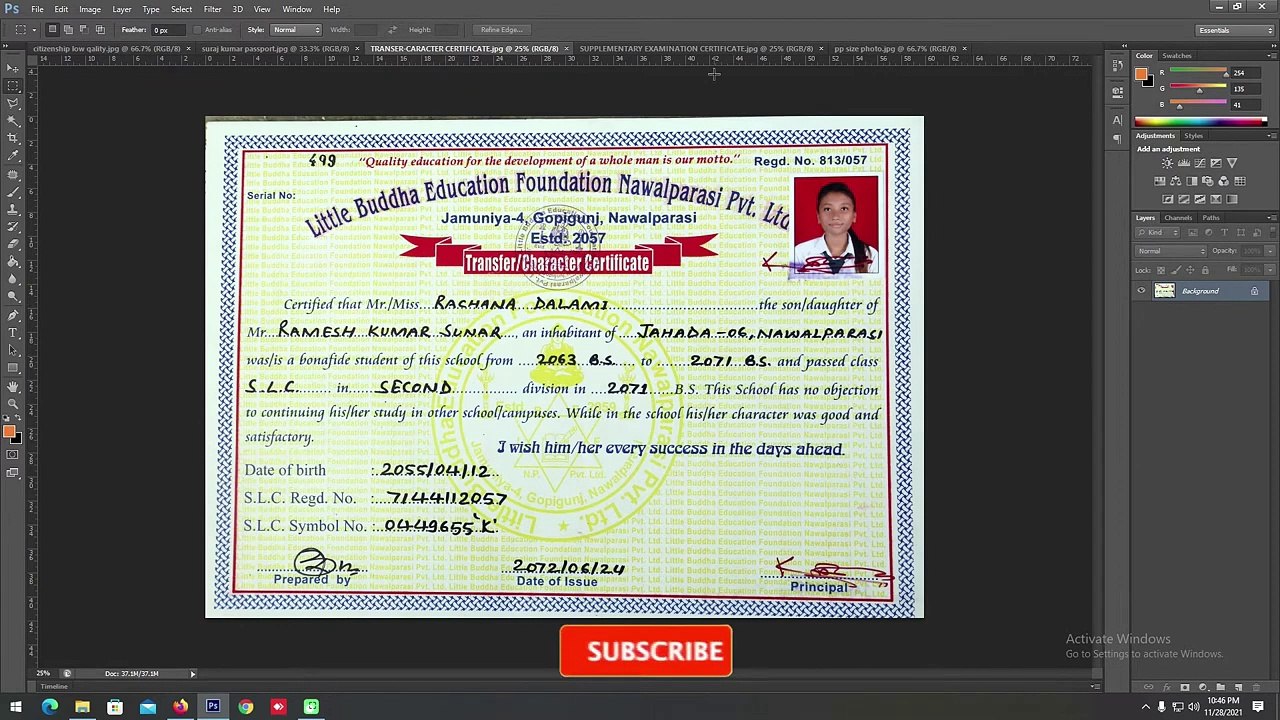1280x720 pixels.
Task: Select the Eyedropper tool
Action: tap(13, 156)
